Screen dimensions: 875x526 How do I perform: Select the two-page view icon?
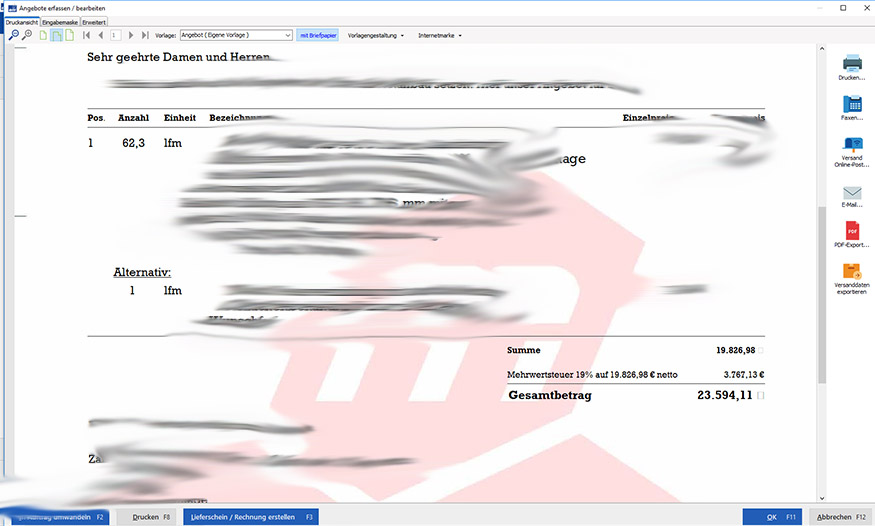click(x=56, y=35)
